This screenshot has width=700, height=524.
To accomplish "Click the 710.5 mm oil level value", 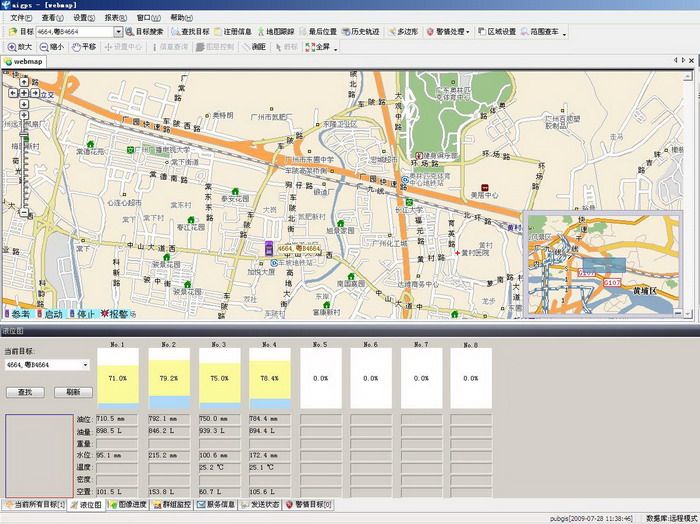I will pyautogui.click(x=117, y=419).
